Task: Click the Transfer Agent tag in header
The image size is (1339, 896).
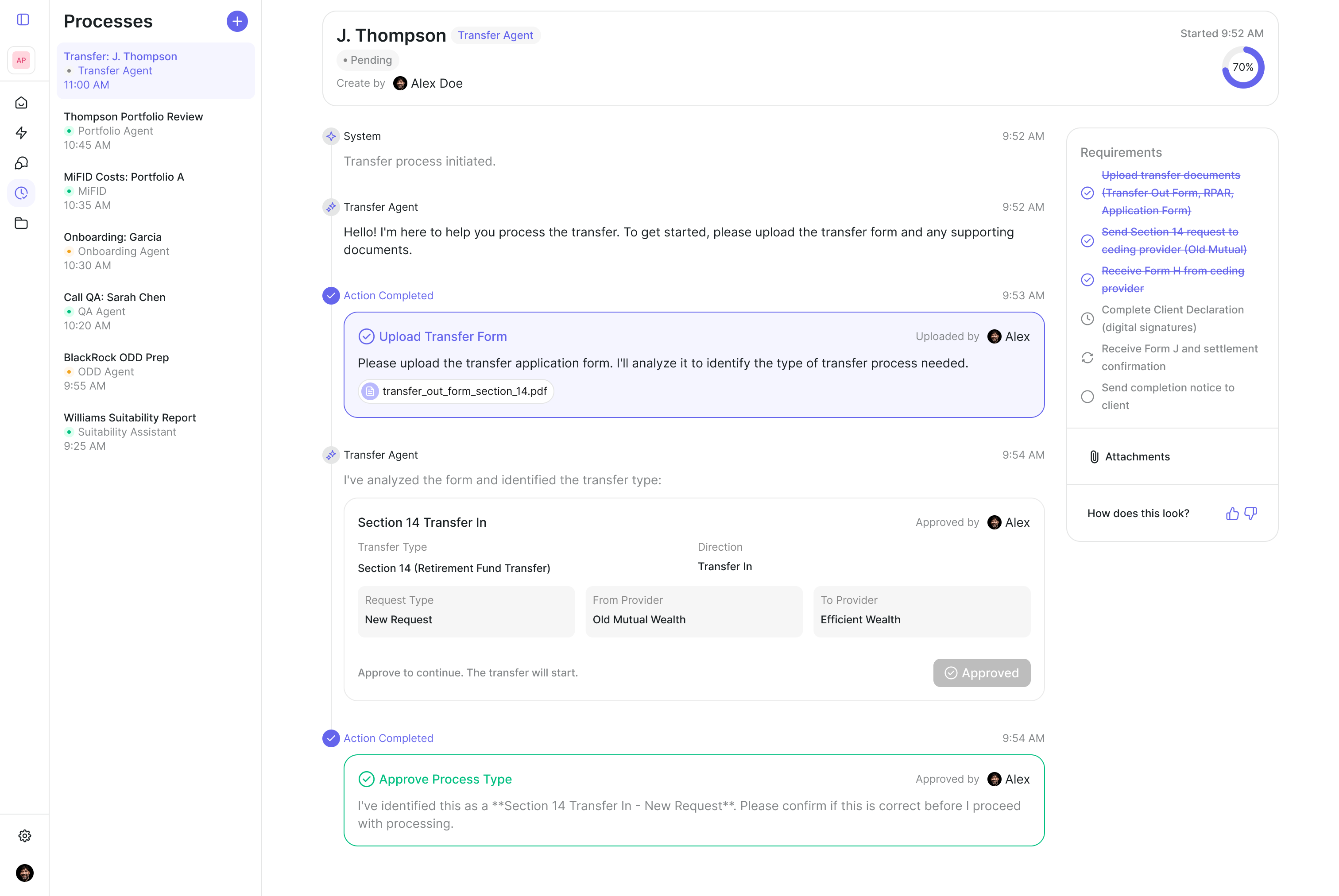Action: 495,35
